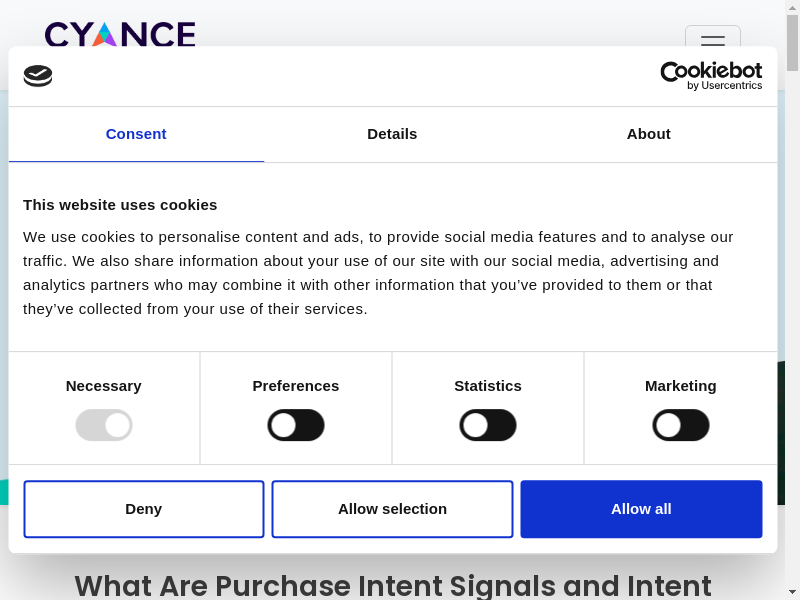This screenshot has height=600, width=800.
Task: Click the page scrollbar down arrow
Action: click(x=792, y=592)
